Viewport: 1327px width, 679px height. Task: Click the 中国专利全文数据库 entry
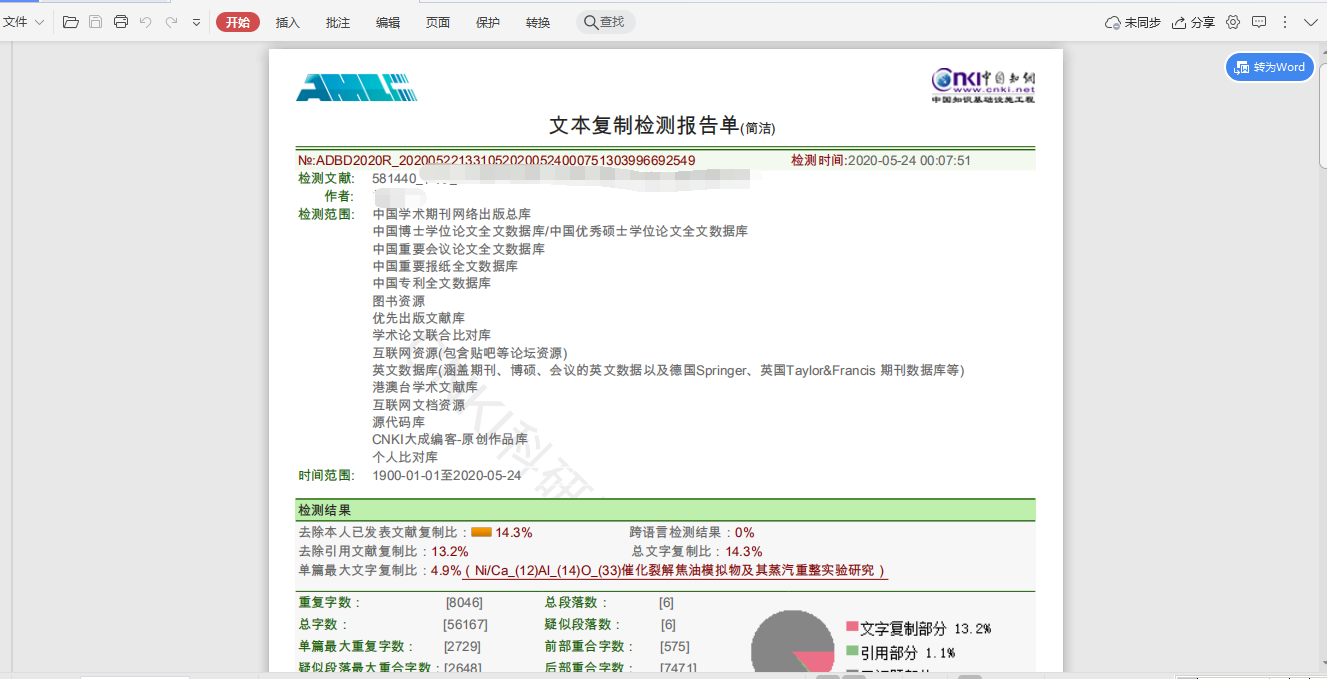point(432,283)
